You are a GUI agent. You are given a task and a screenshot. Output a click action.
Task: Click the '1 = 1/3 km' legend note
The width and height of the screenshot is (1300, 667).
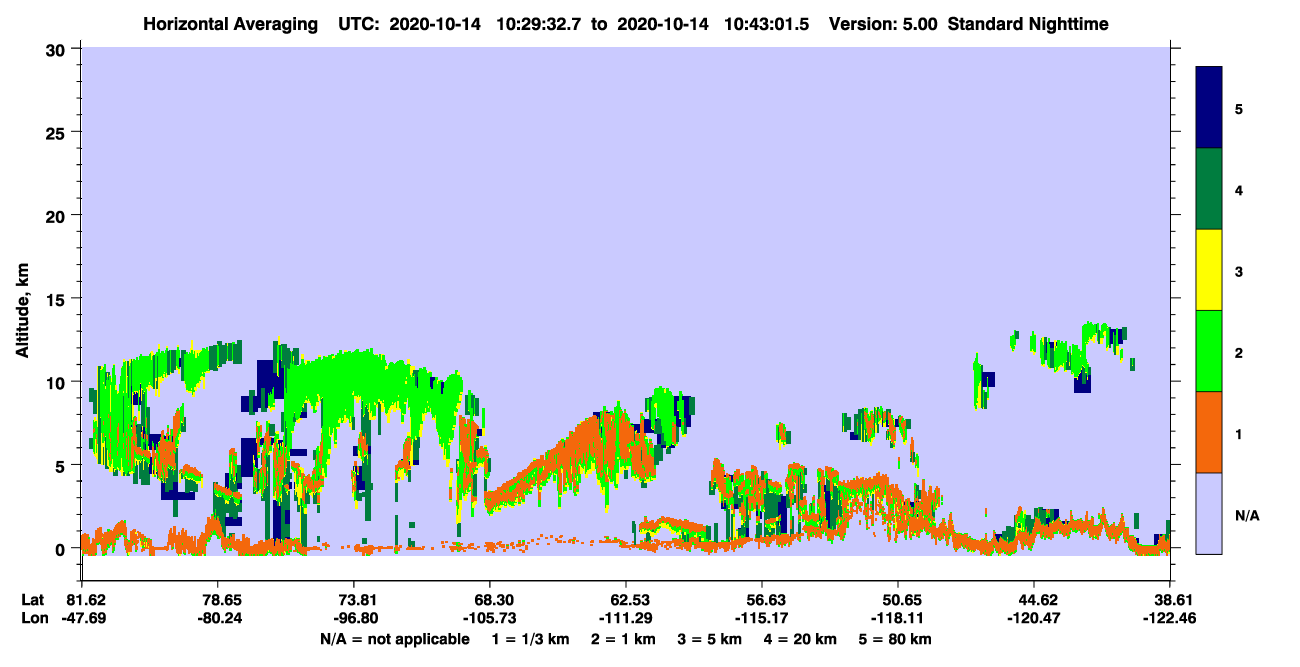point(530,639)
